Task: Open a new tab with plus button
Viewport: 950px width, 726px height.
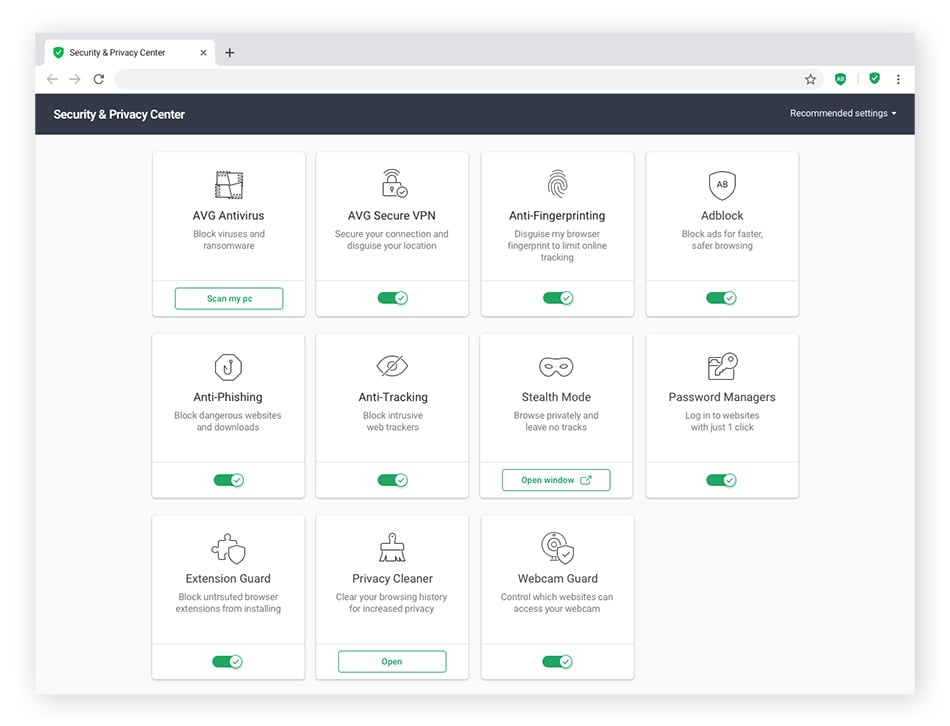Action: pyautogui.click(x=230, y=53)
